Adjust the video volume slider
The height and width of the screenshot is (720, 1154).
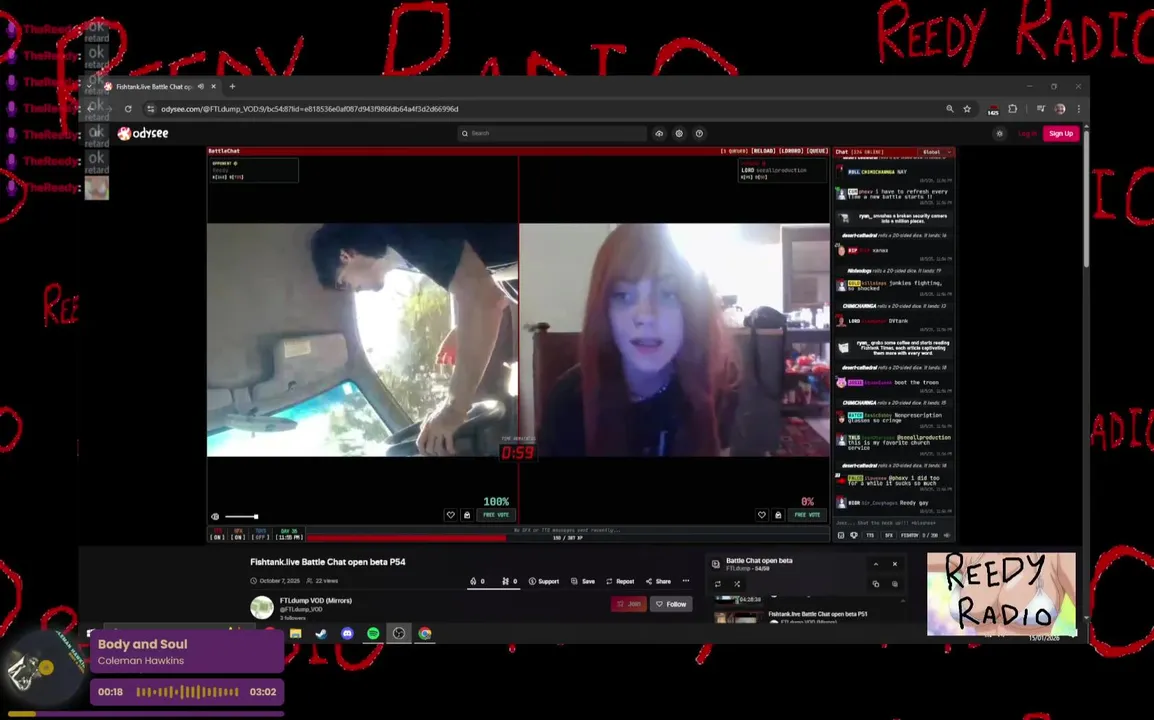click(x=241, y=516)
